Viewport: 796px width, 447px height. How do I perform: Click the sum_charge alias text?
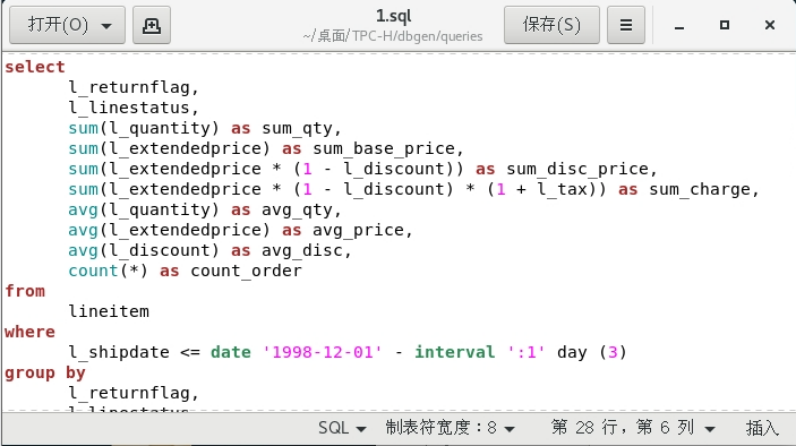pos(699,189)
